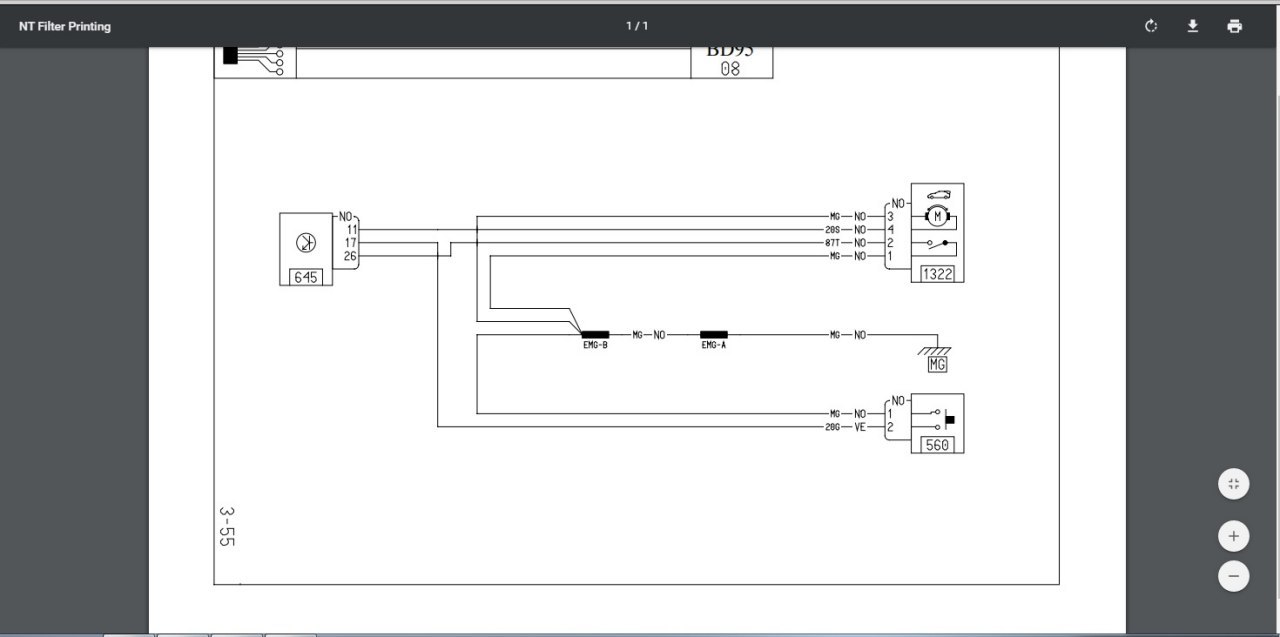Click the NT Filter Printing title
The image size is (1280, 637).
(x=65, y=26)
